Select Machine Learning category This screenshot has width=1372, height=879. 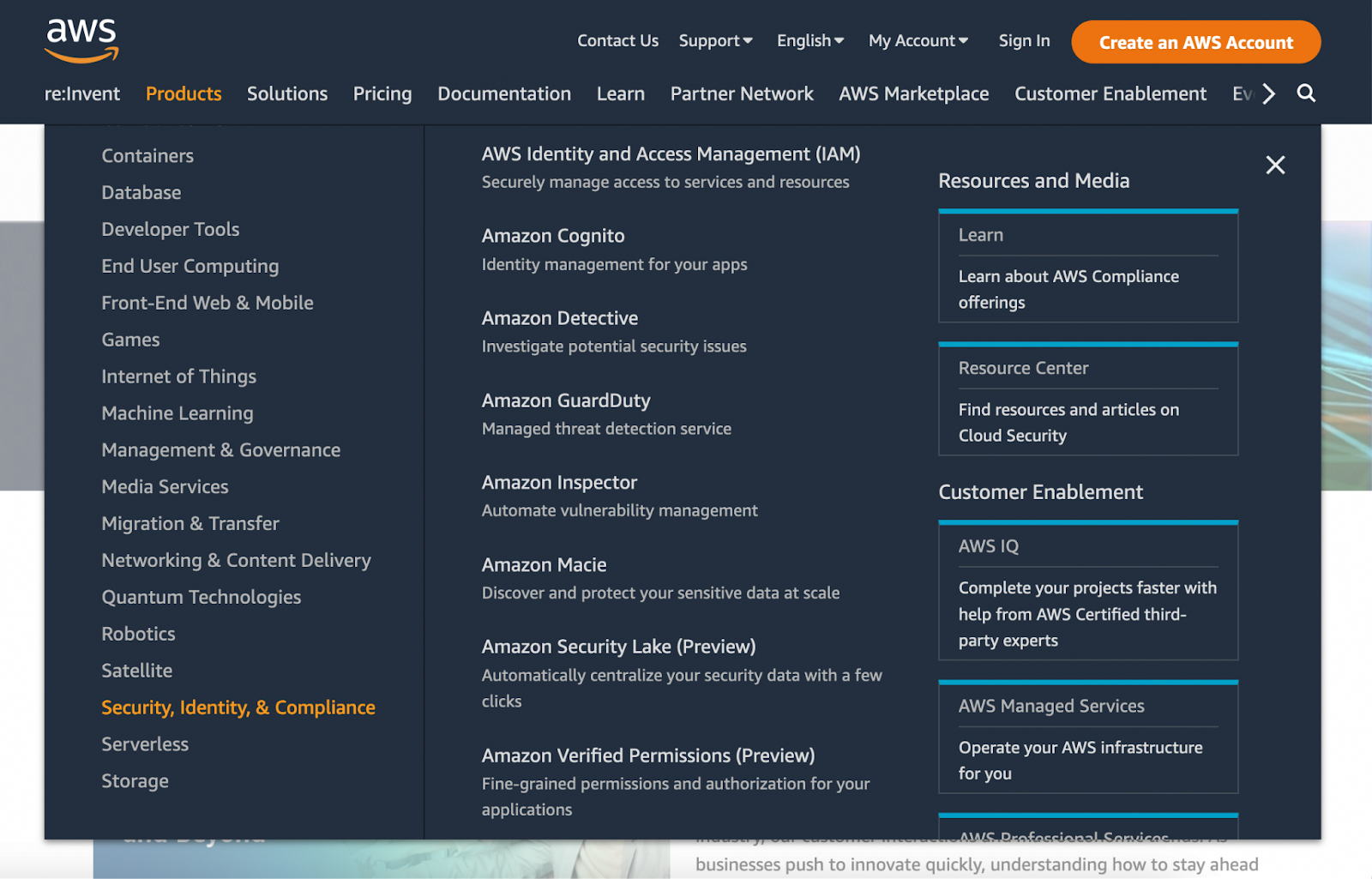[178, 413]
